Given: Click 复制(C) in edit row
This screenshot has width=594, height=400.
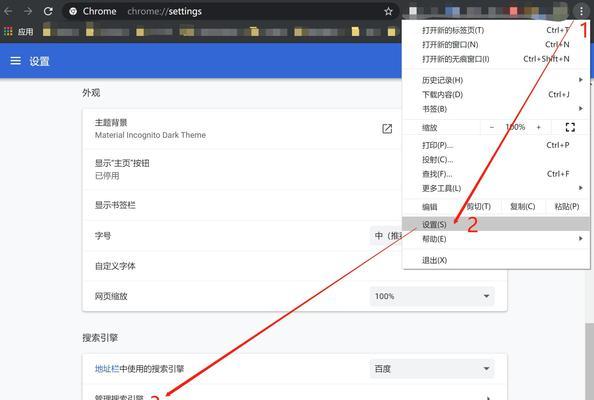Looking at the screenshot, I should click(x=523, y=206).
